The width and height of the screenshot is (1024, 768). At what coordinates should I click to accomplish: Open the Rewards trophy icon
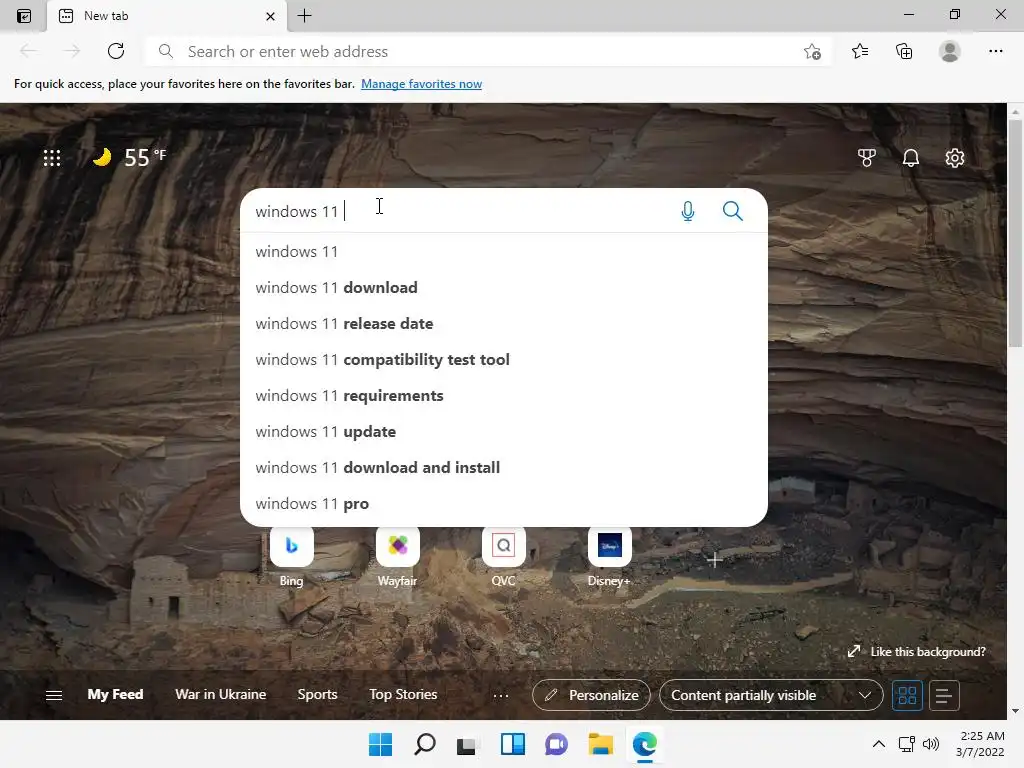(867, 157)
